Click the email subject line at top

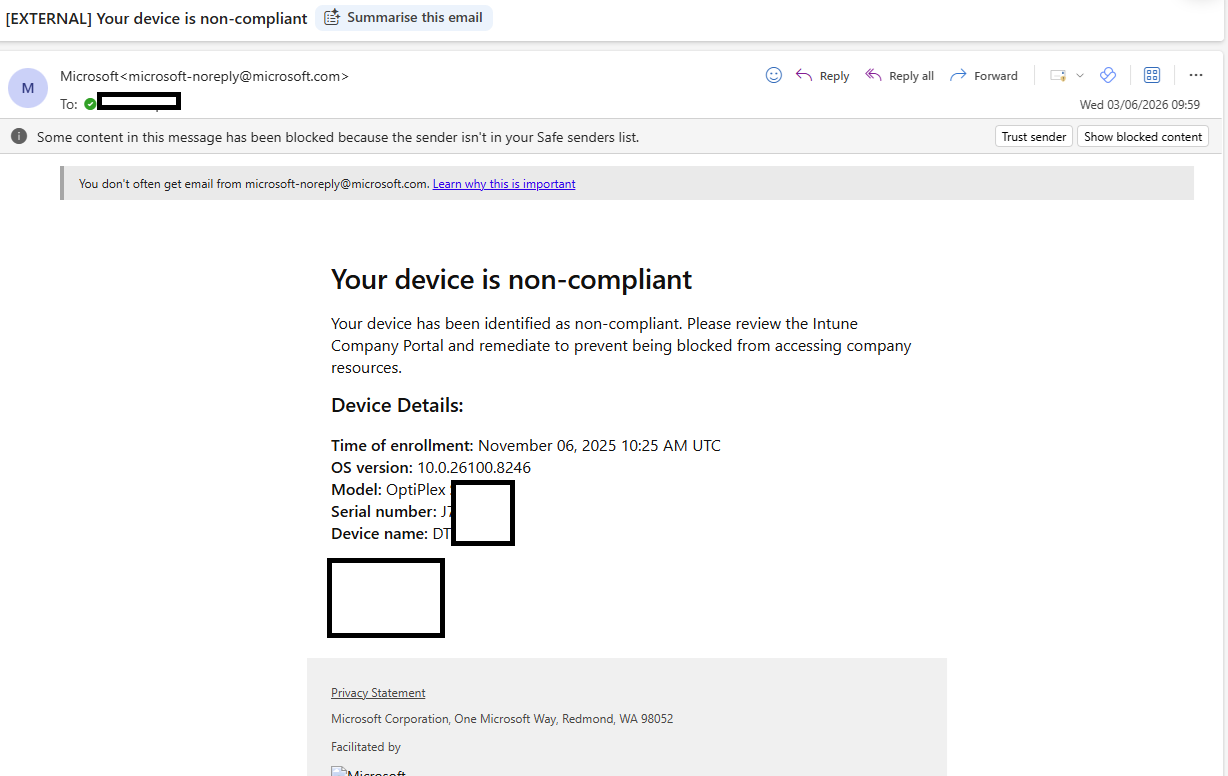(x=156, y=19)
